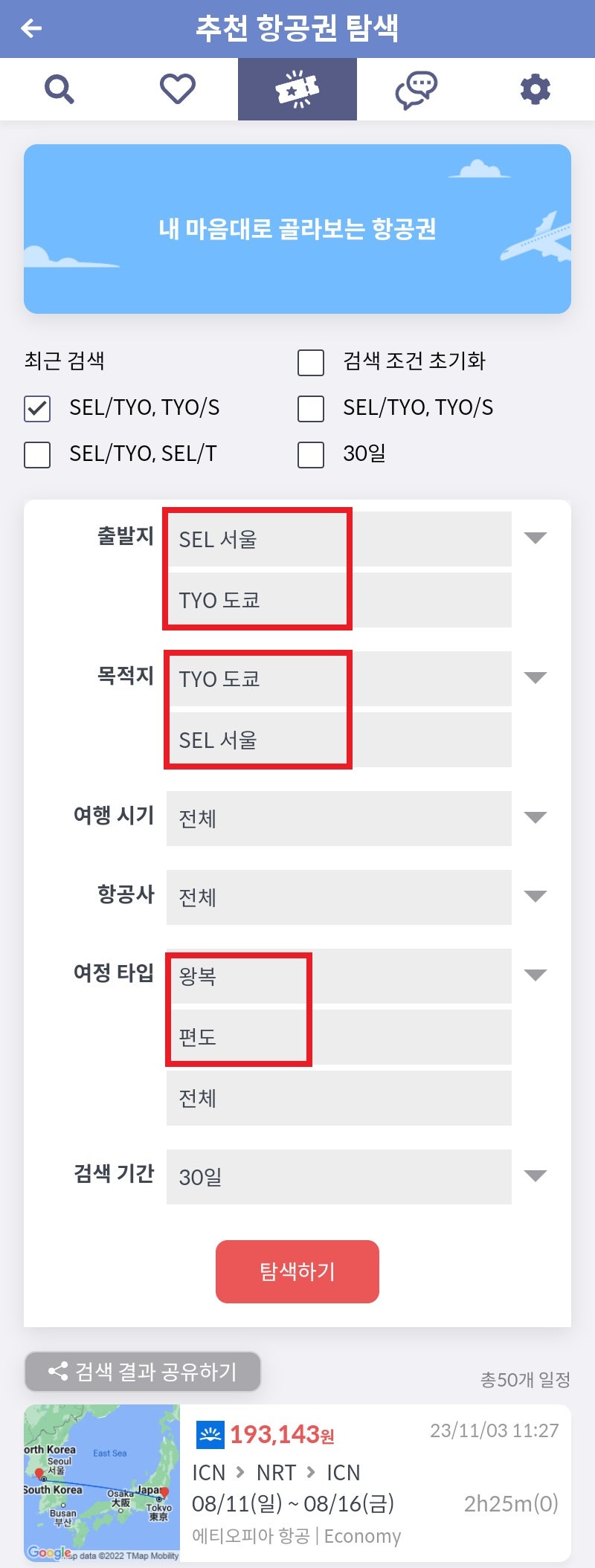Tap the back arrow in the header
595x1568 pixels.
30,29
